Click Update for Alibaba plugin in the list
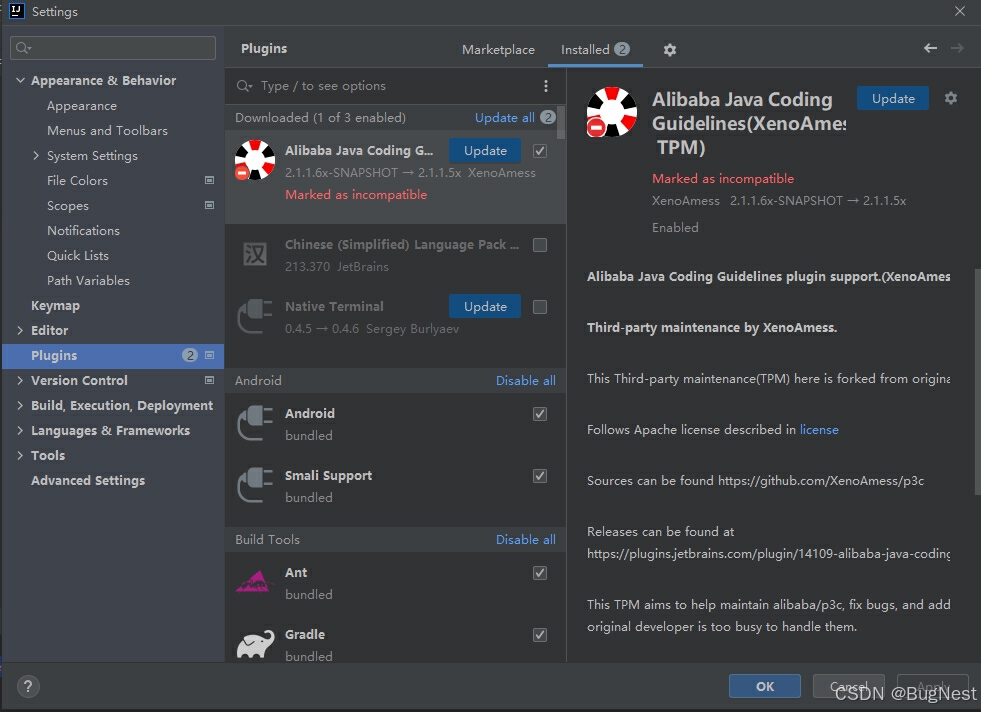The height and width of the screenshot is (712, 981). click(x=485, y=151)
